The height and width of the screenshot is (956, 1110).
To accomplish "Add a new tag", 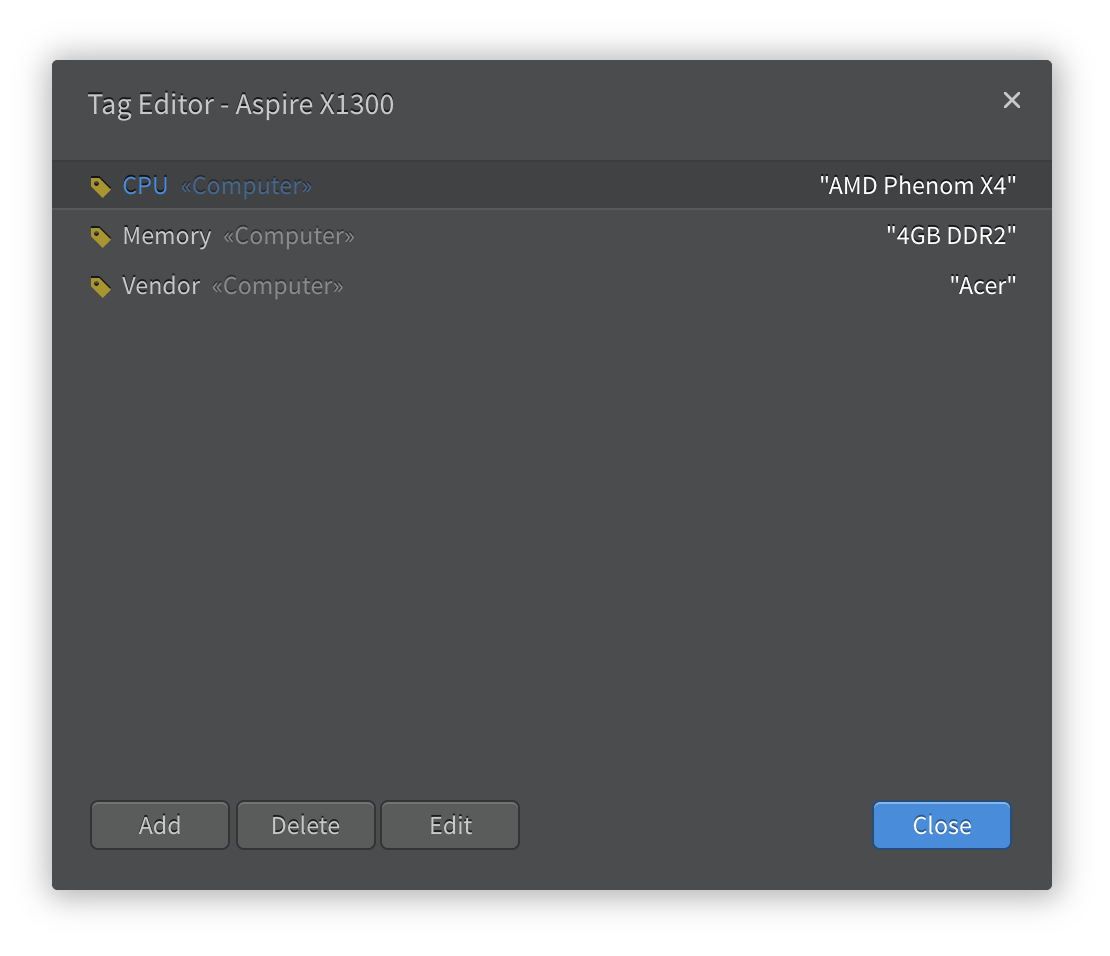I will 160,825.
